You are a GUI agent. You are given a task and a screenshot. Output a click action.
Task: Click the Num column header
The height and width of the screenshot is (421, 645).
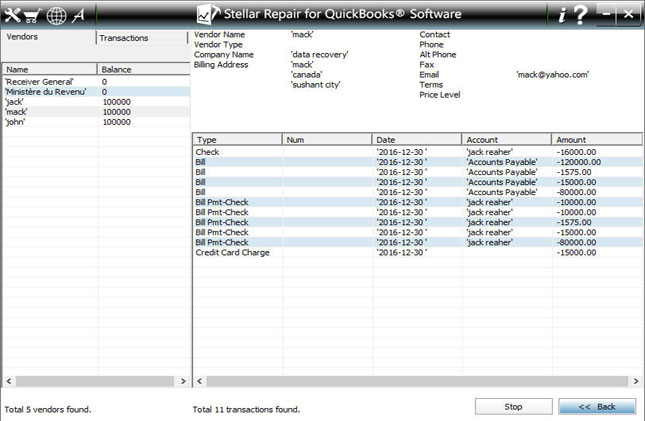pyautogui.click(x=327, y=140)
